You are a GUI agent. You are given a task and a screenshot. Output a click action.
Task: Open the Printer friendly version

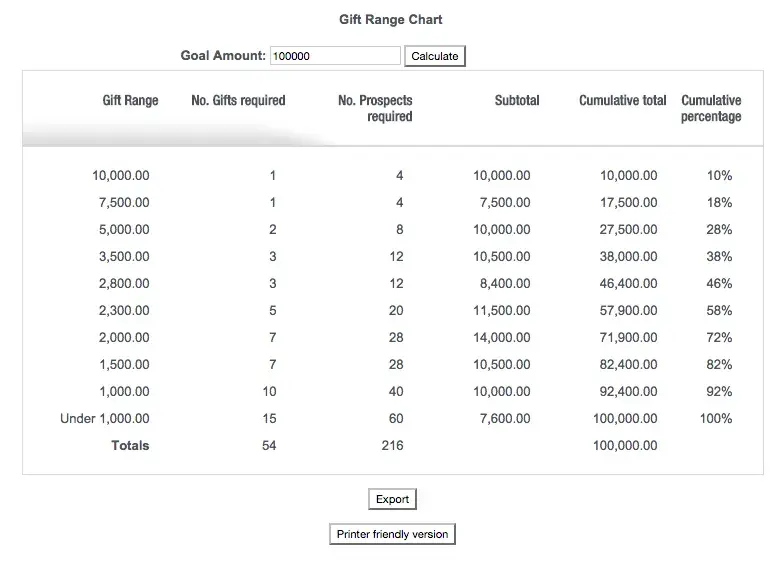point(392,534)
